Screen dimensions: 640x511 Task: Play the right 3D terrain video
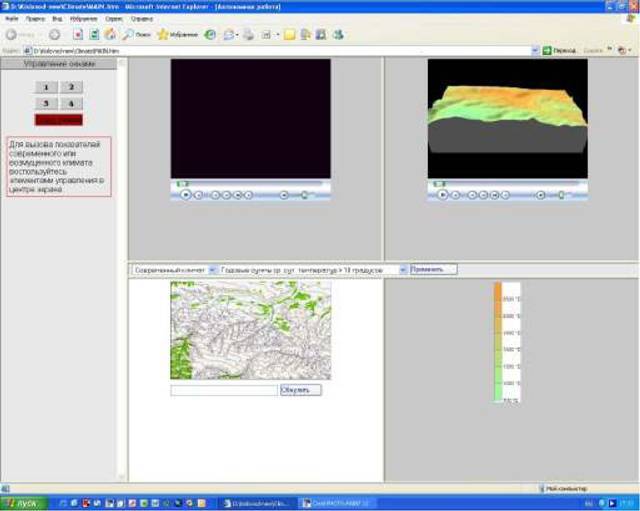[442, 195]
